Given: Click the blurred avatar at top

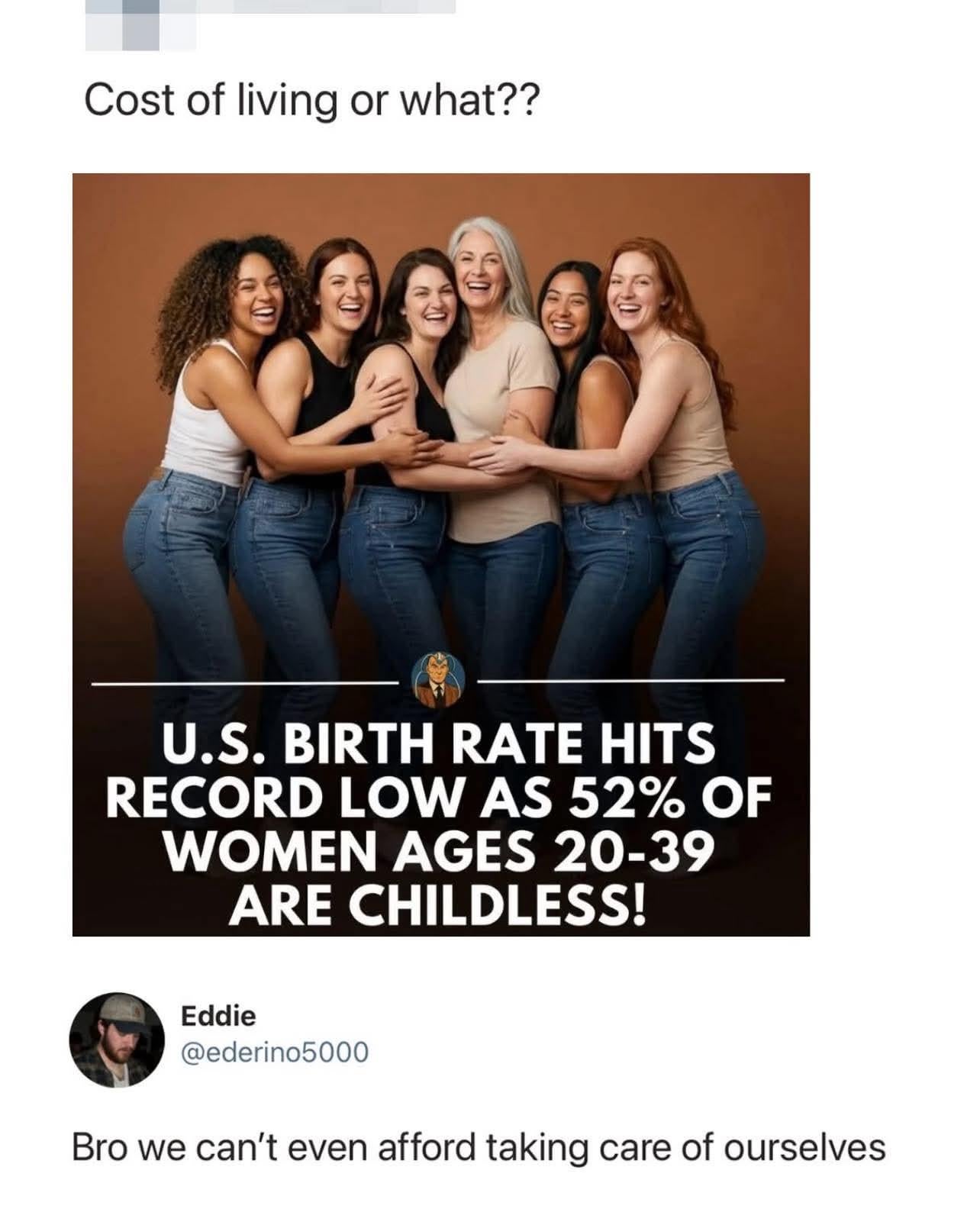Looking at the screenshot, I should 140,19.
